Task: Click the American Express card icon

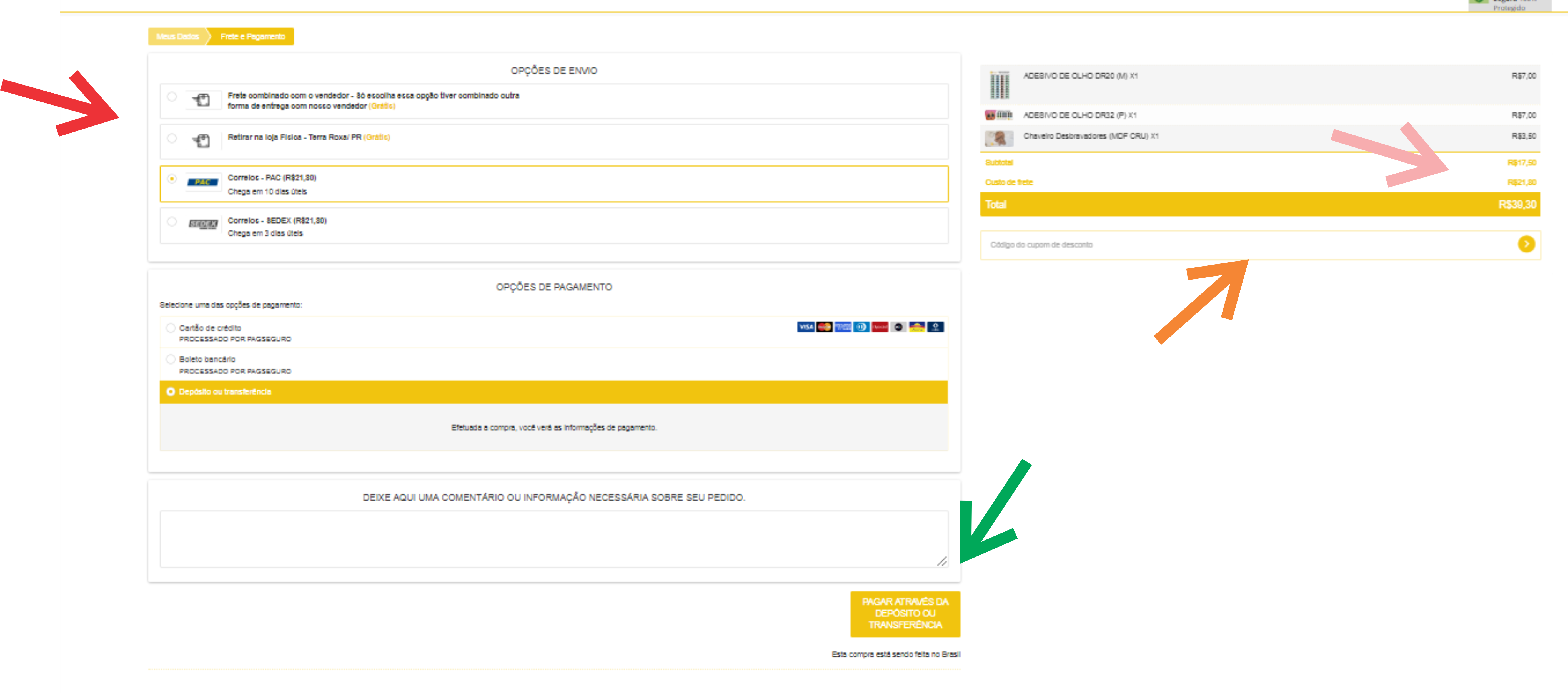Action: click(843, 327)
